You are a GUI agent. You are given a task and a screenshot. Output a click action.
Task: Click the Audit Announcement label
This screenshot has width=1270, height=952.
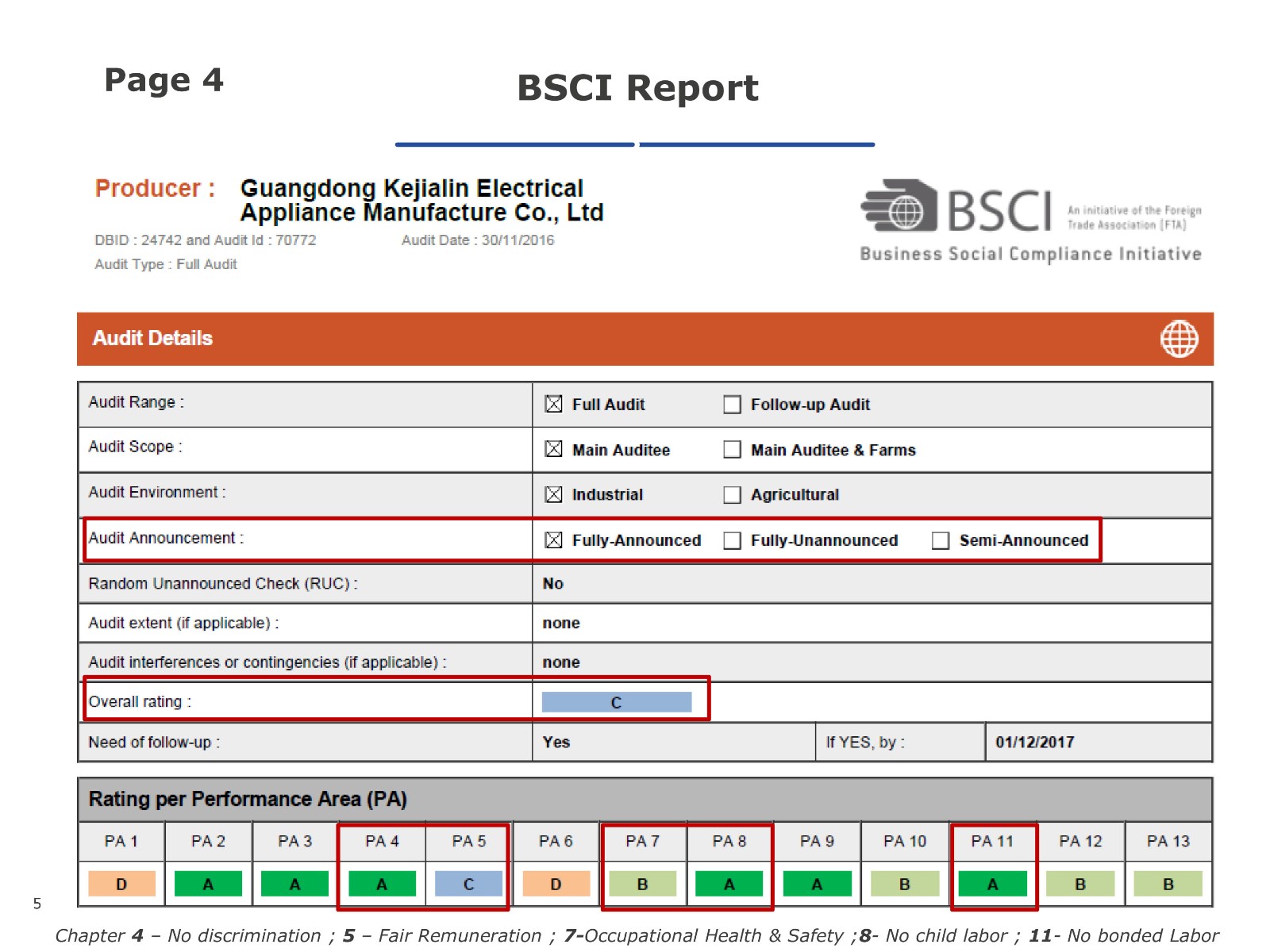(x=166, y=538)
